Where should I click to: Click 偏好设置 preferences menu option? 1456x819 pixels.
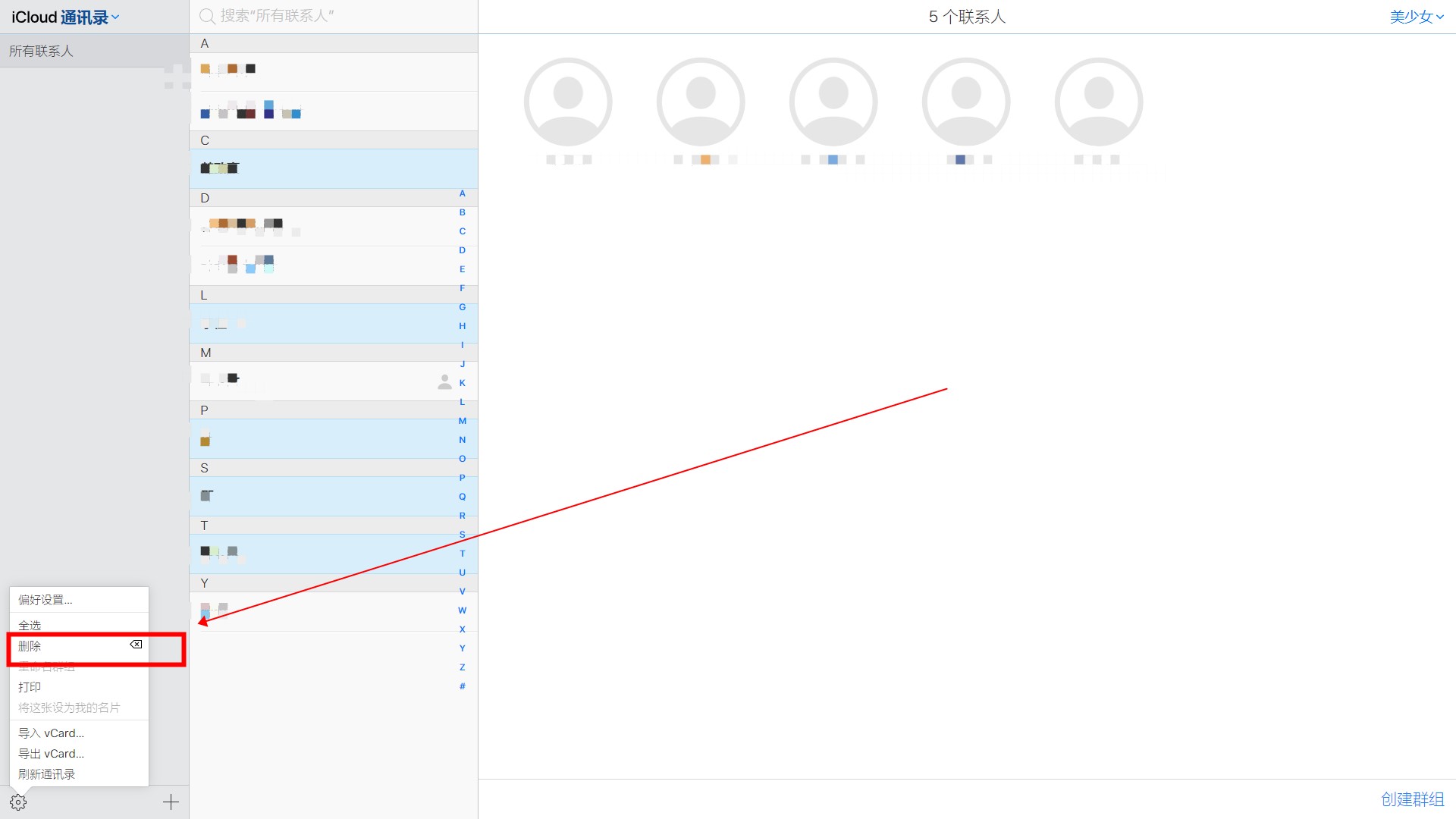pos(45,599)
